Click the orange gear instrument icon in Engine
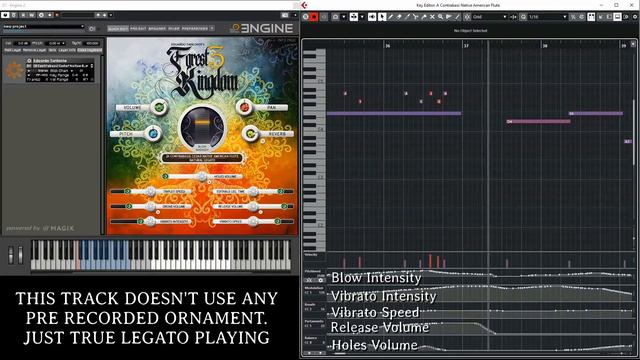The height and width of the screenshot is (360, 640). 14,70
